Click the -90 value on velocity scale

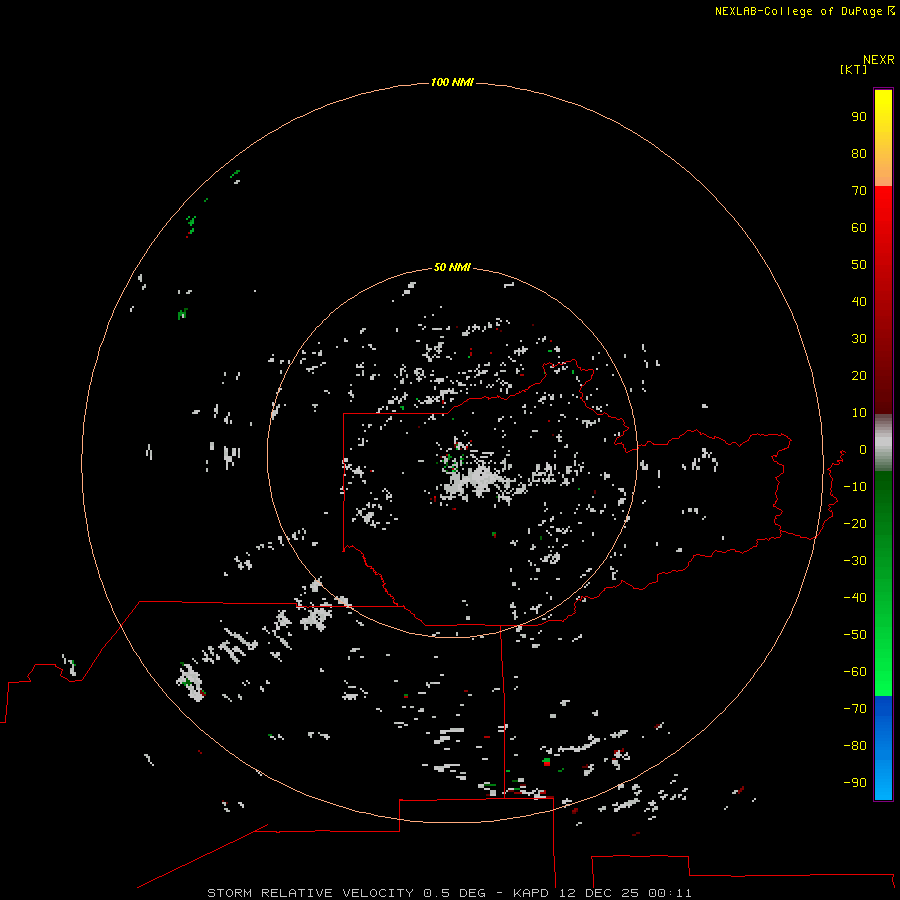point(855,782)
